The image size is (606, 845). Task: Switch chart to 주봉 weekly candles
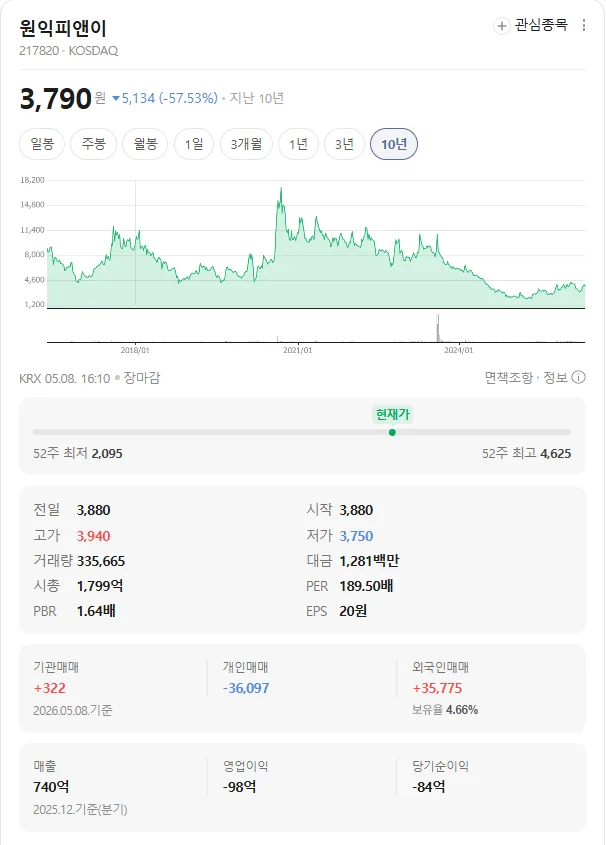pos(93,144)
